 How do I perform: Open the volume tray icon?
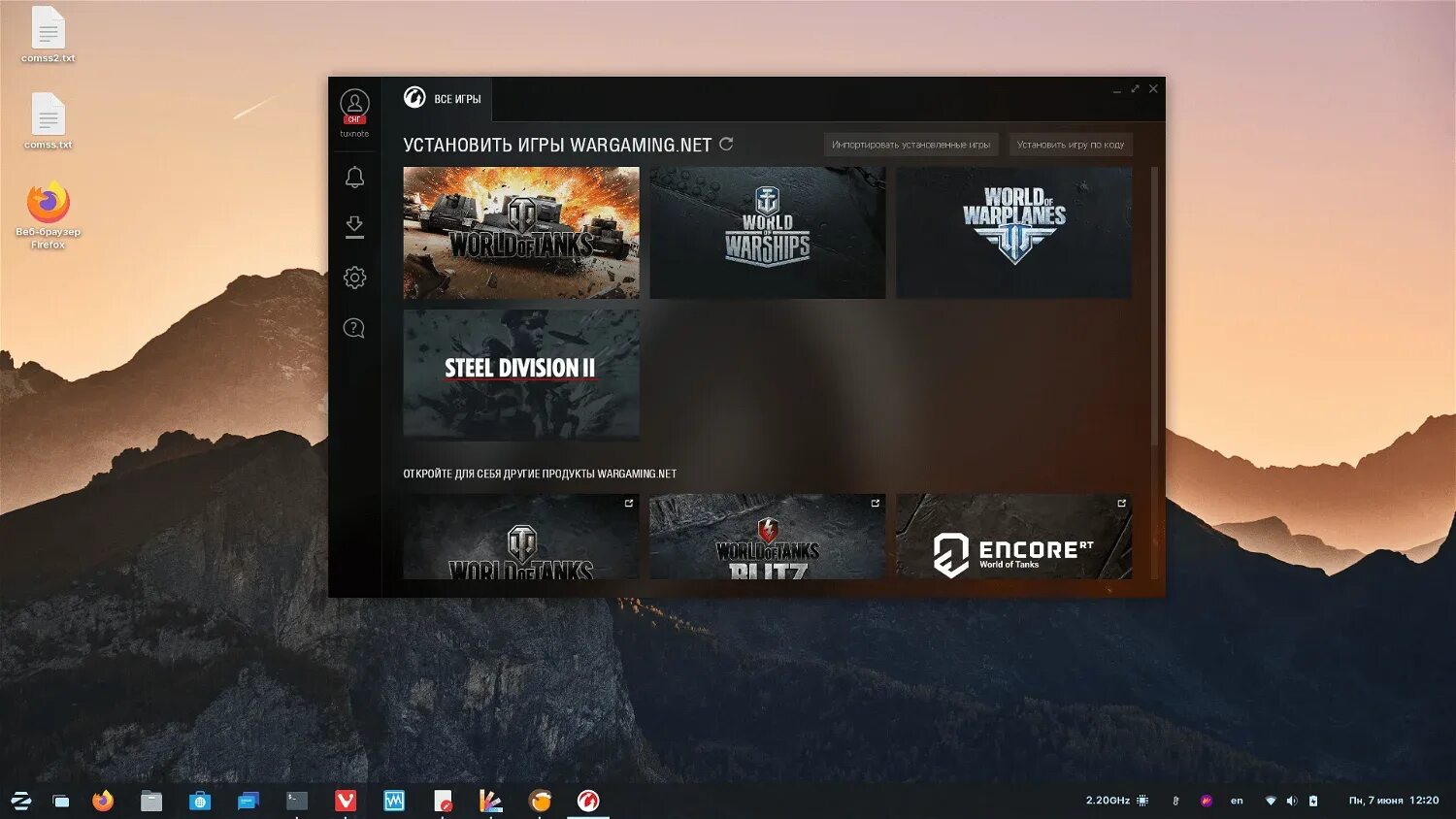1292,801
